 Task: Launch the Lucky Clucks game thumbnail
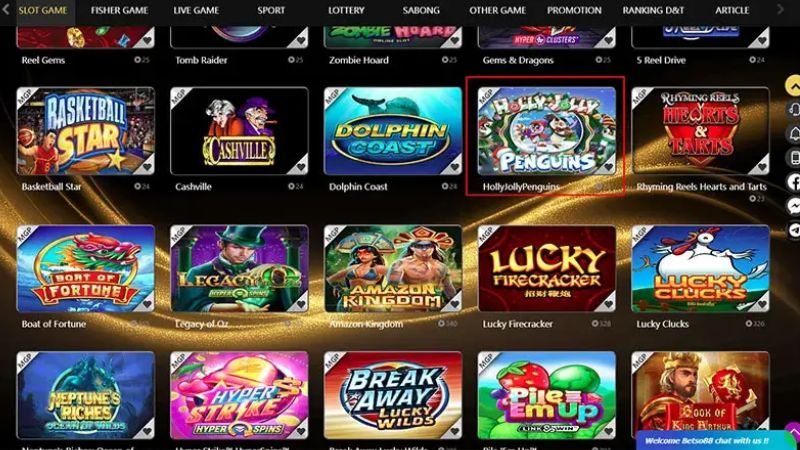pos(700,268)
